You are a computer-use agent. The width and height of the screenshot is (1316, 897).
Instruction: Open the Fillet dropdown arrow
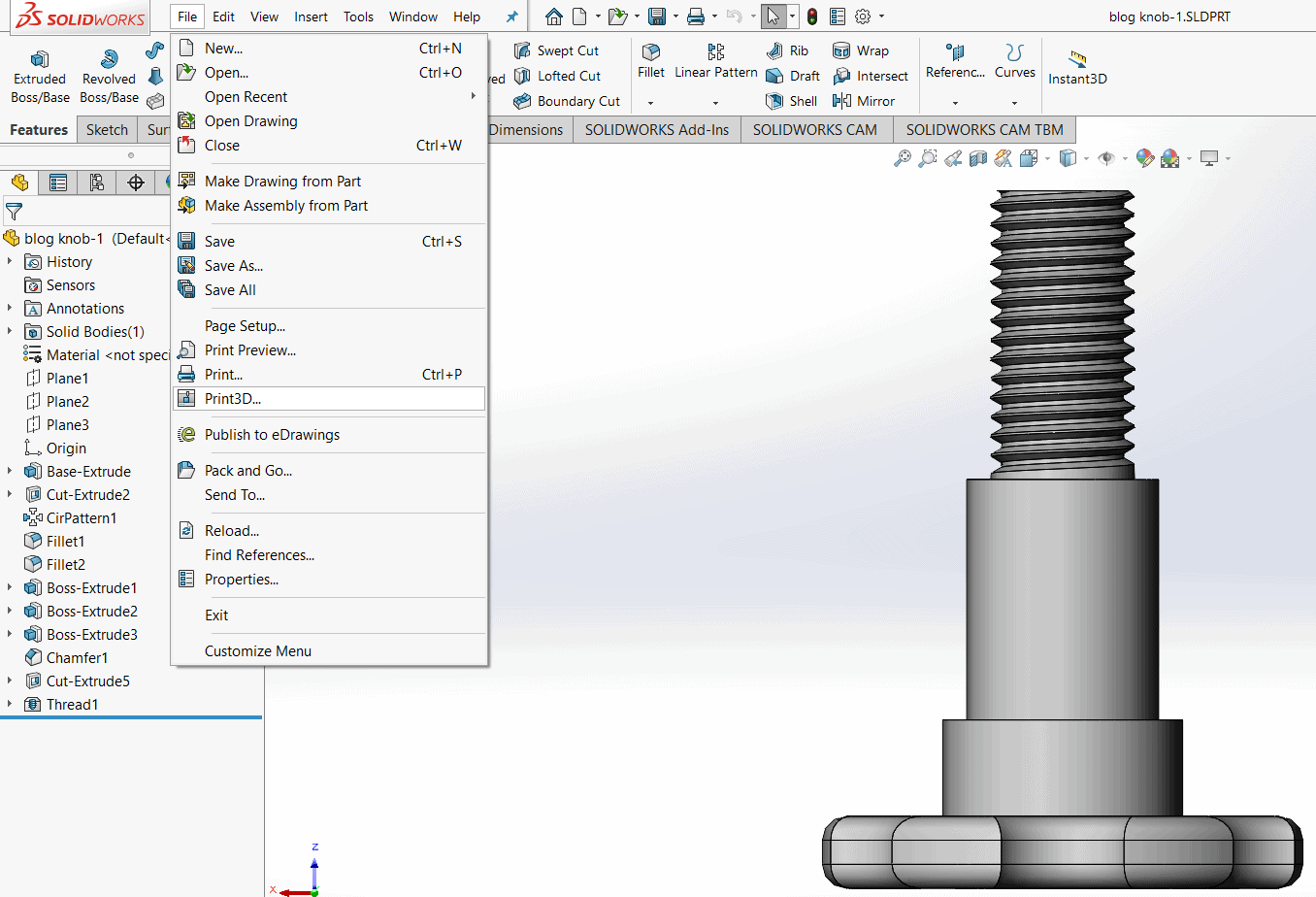click(x=651, y=102)
